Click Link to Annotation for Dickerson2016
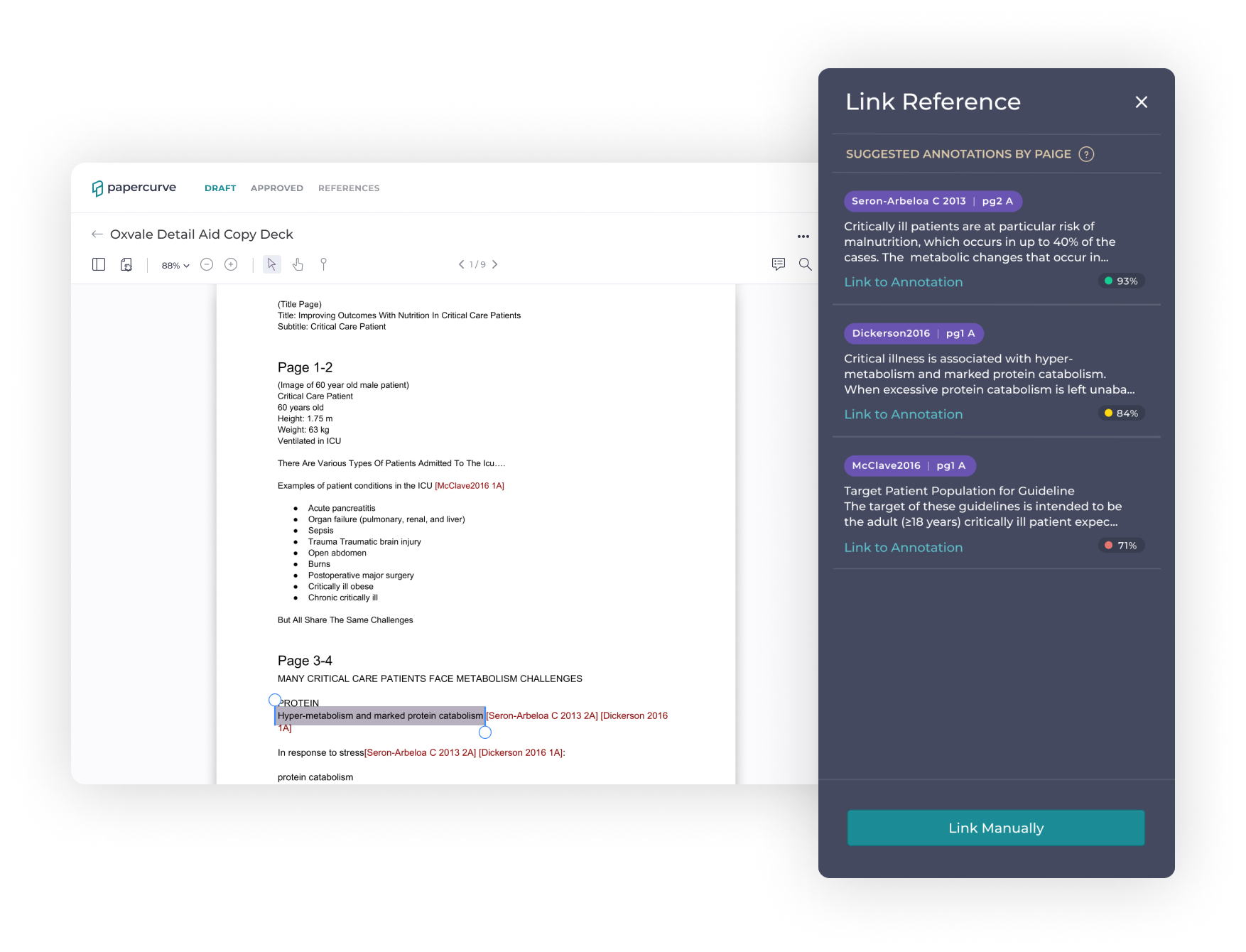This screenshot has height=952, width=1246. (903, 414)
